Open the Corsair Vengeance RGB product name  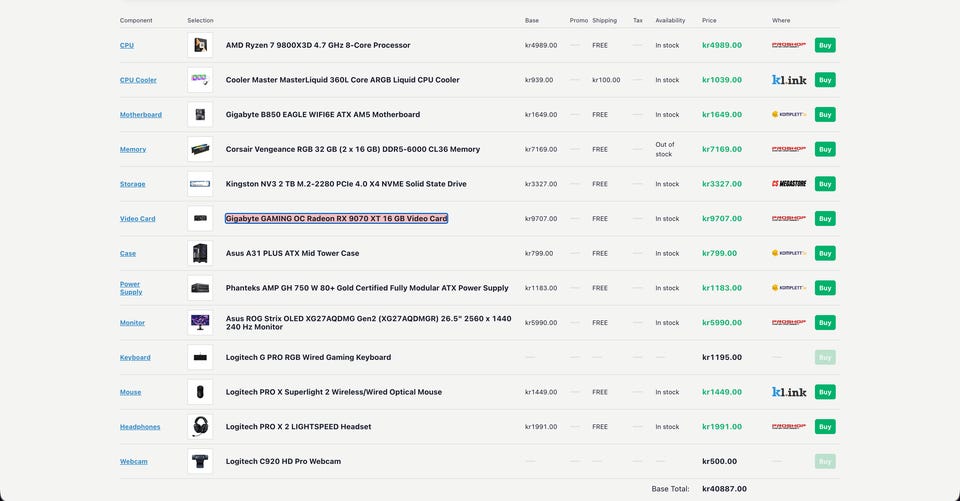(x=353, y=149)
